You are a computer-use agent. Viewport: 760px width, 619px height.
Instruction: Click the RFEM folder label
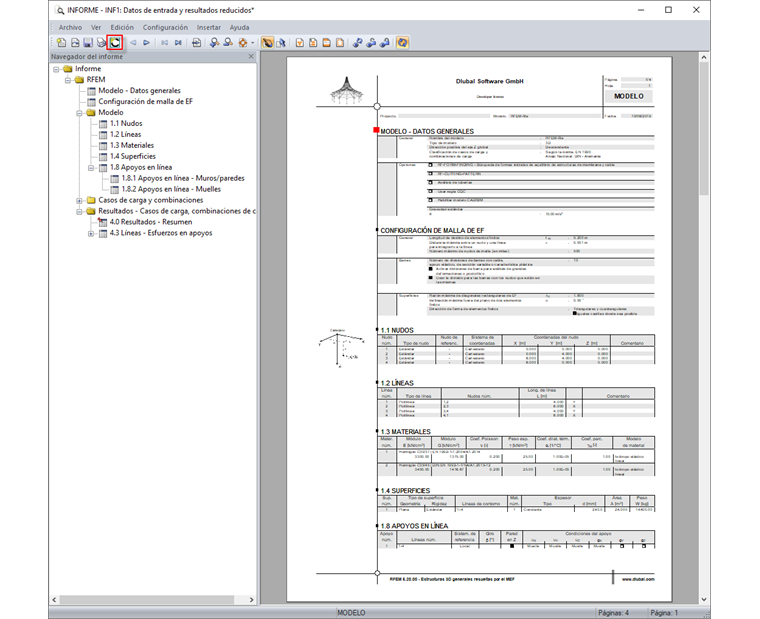click(x=95, y=79)
